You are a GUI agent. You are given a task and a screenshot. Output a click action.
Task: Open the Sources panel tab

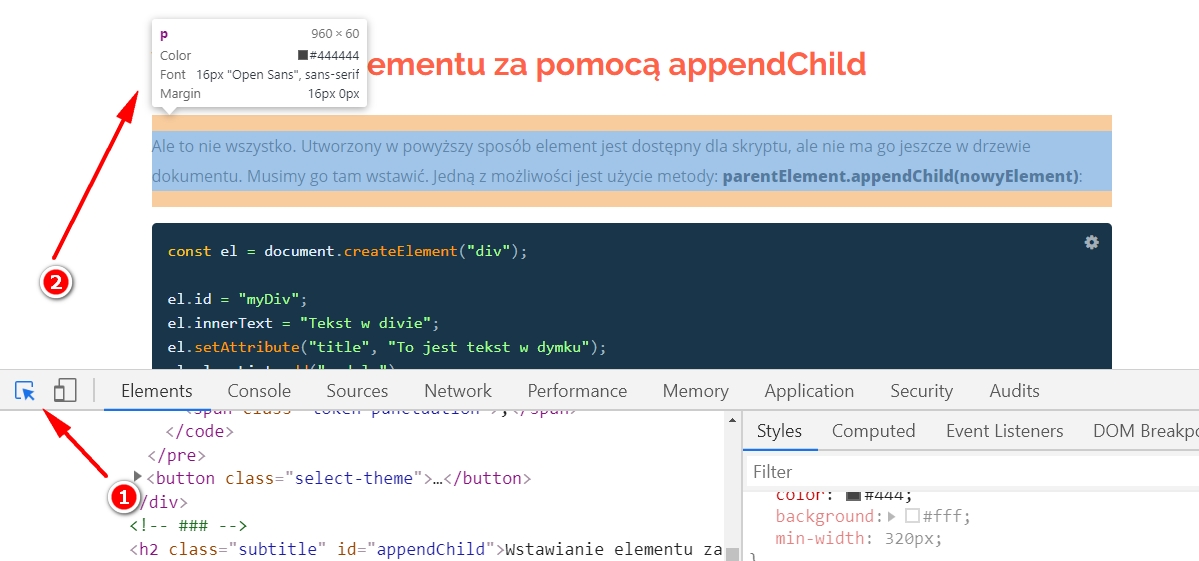357,391
